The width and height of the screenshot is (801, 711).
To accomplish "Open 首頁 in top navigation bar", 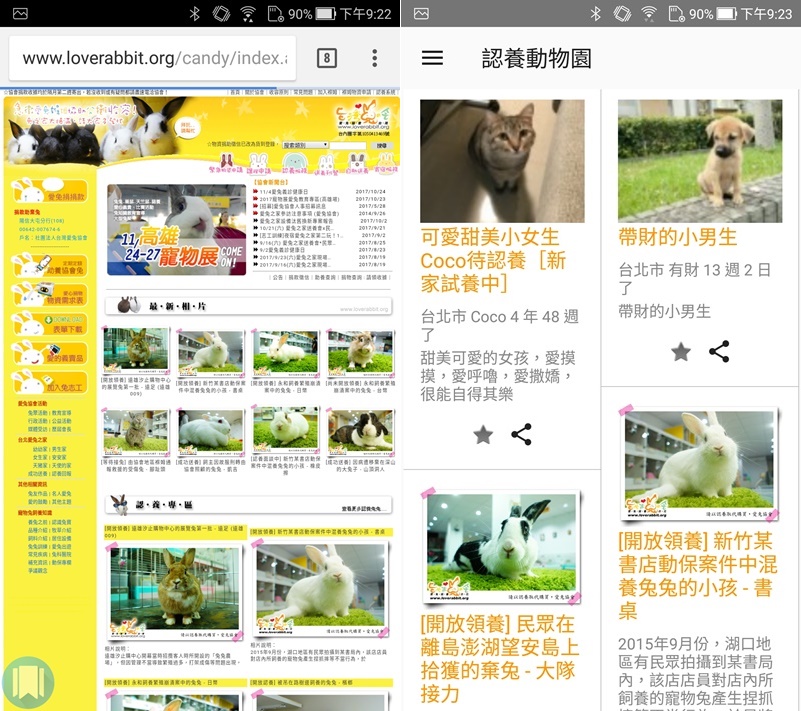I will coord(235,92).
